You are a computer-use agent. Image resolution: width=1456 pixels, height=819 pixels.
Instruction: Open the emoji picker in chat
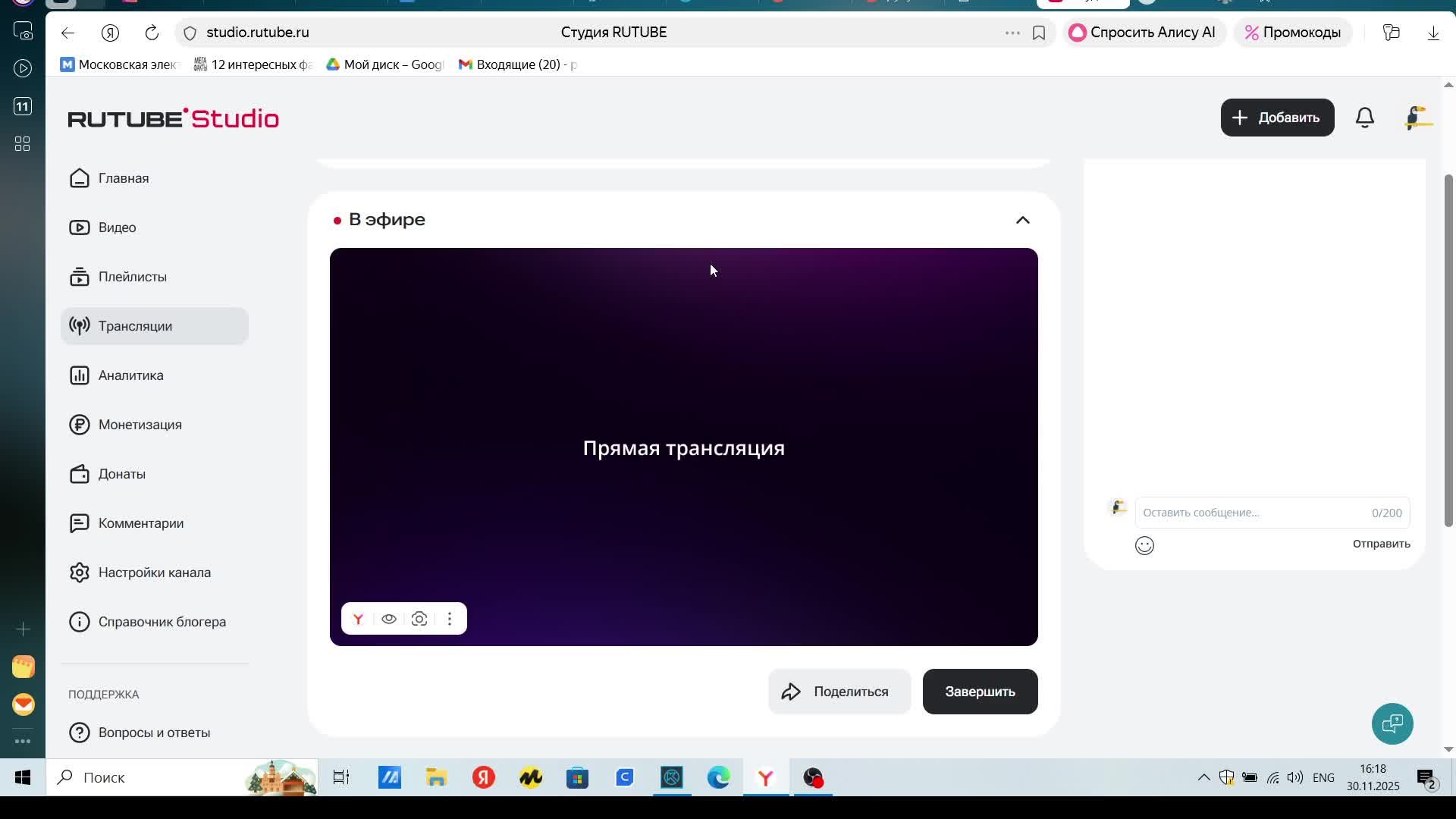tap(1144, 545)
